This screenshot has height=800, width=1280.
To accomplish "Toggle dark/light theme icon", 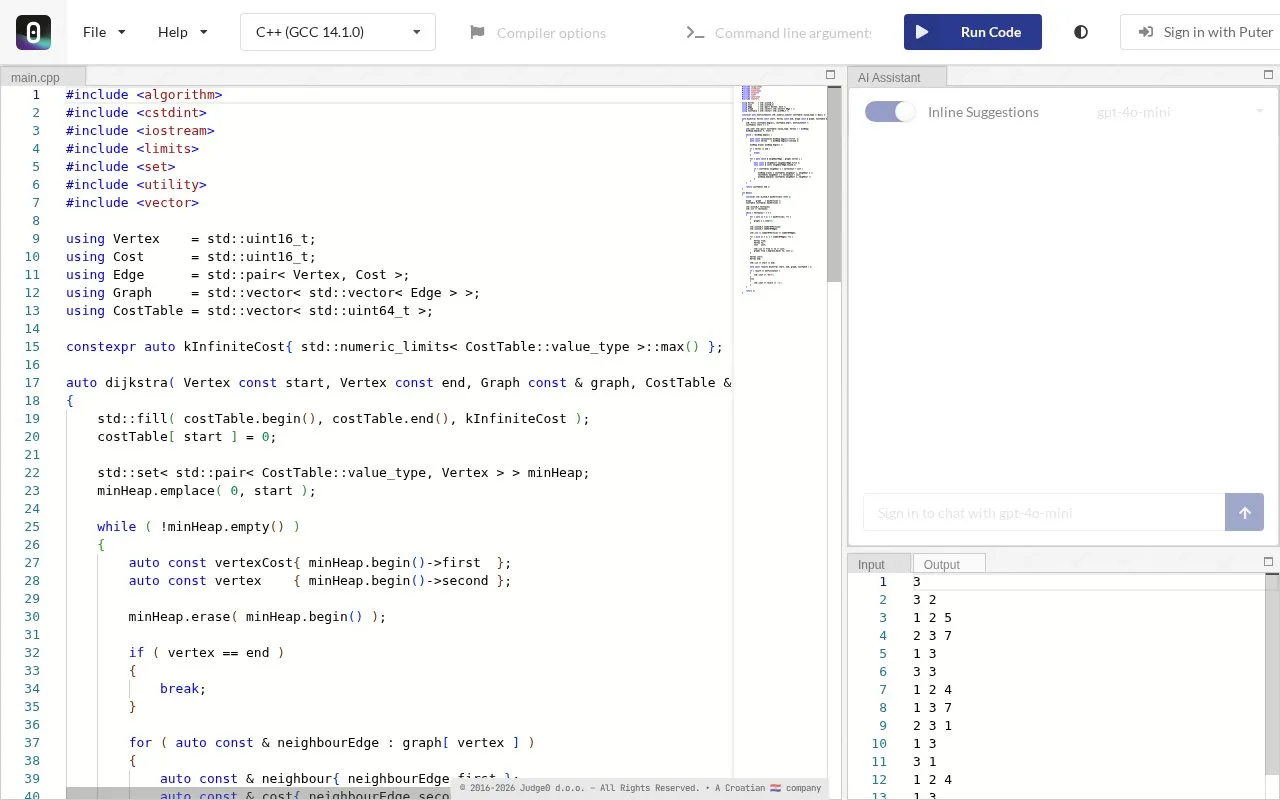I will 1081,32.
